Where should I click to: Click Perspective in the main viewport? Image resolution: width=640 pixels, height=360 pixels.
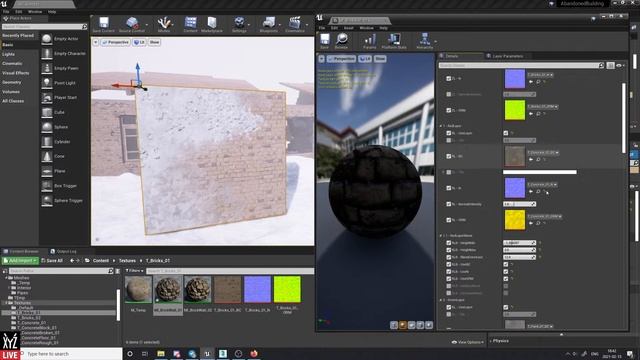116,42
